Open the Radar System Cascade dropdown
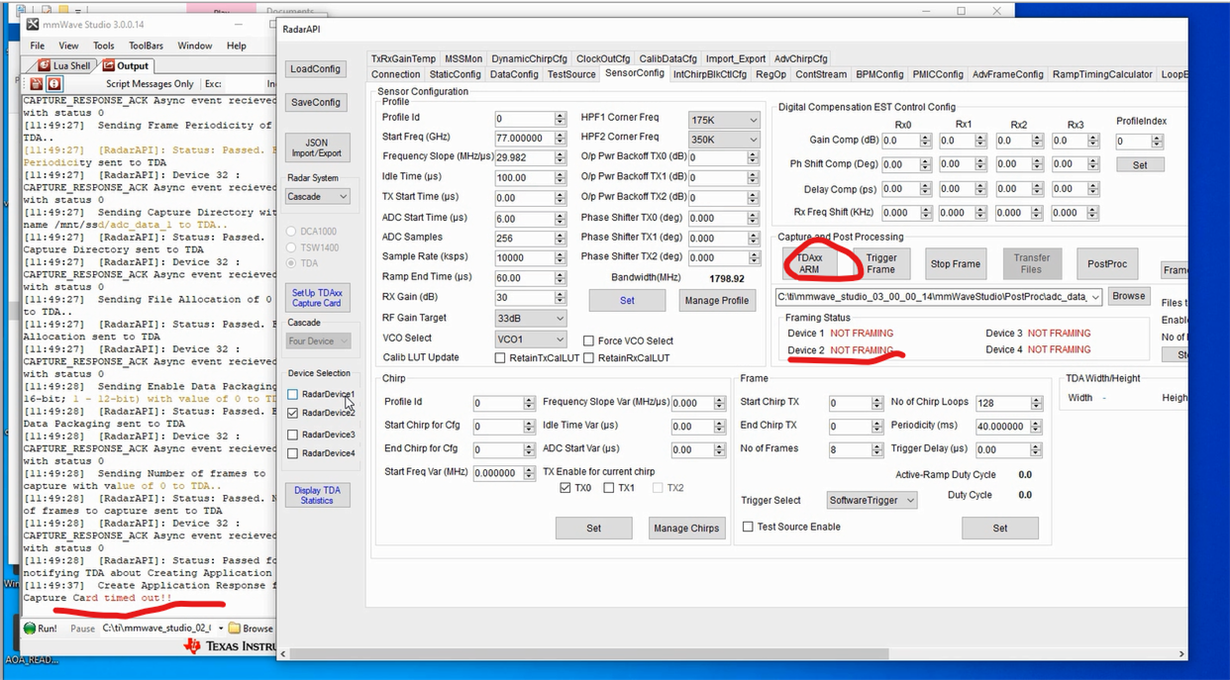 (x=317, y=197)
